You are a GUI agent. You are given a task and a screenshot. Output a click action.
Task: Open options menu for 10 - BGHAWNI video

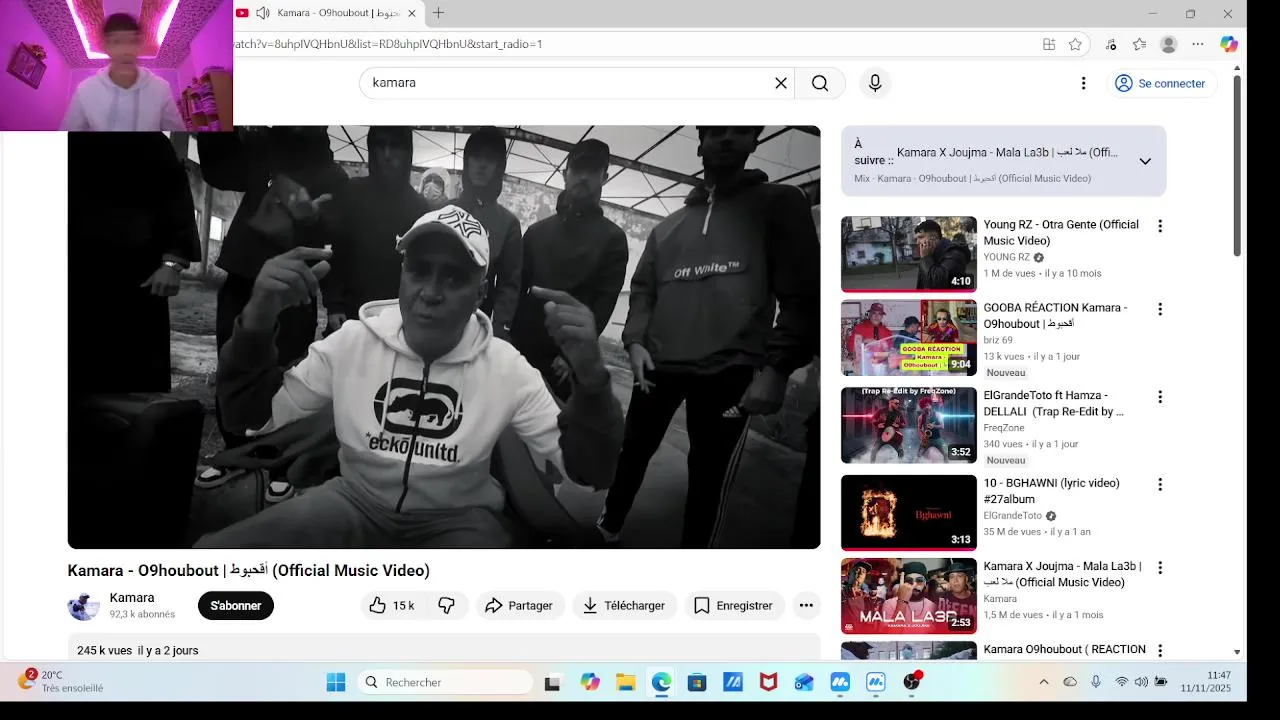1160,484
